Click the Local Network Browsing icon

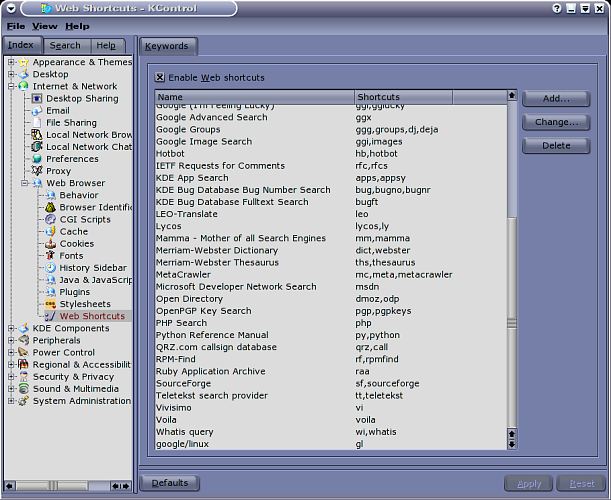(37, 135)
